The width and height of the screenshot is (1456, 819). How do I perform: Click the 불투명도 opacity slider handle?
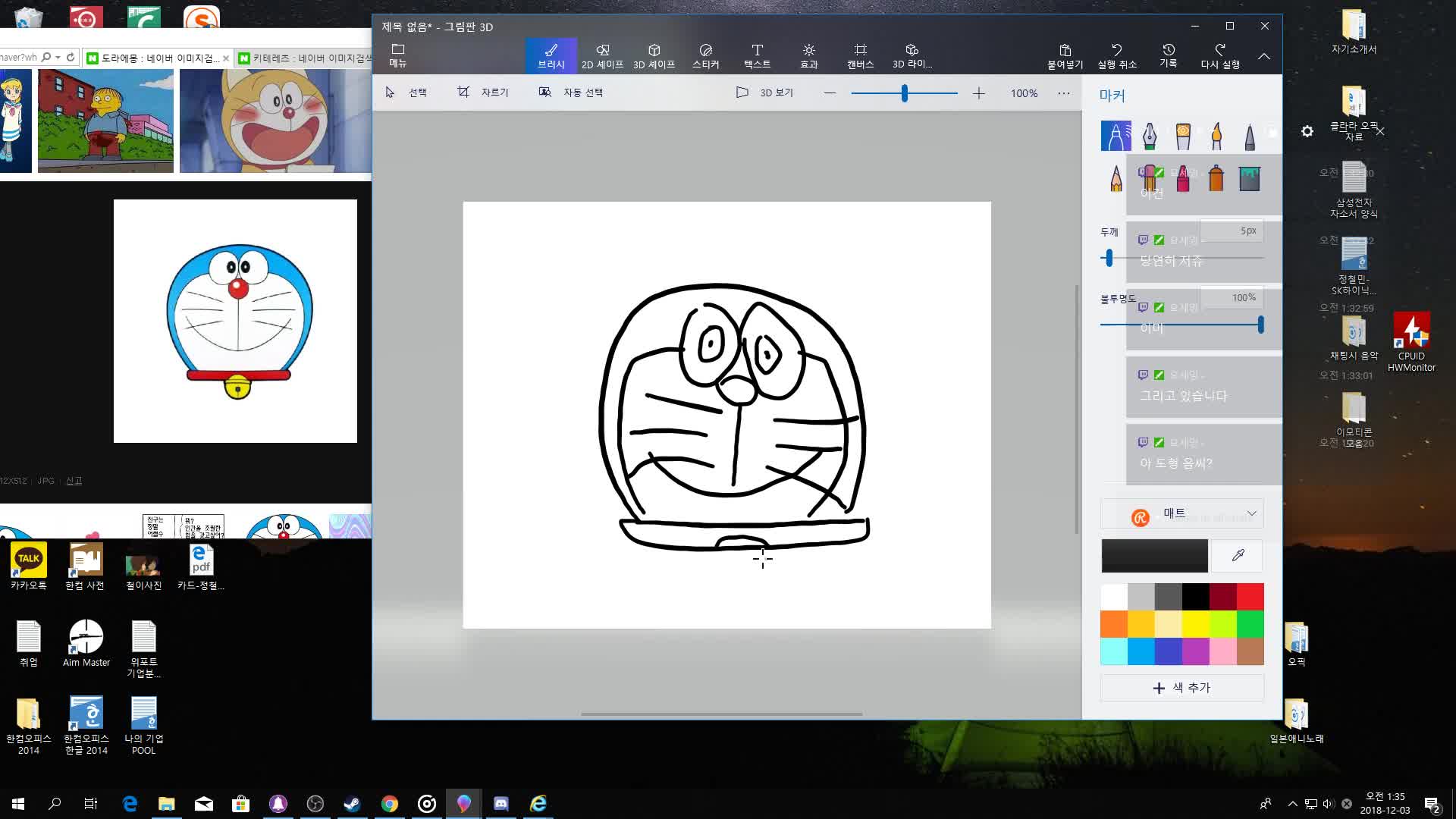tap(1260, 325)
